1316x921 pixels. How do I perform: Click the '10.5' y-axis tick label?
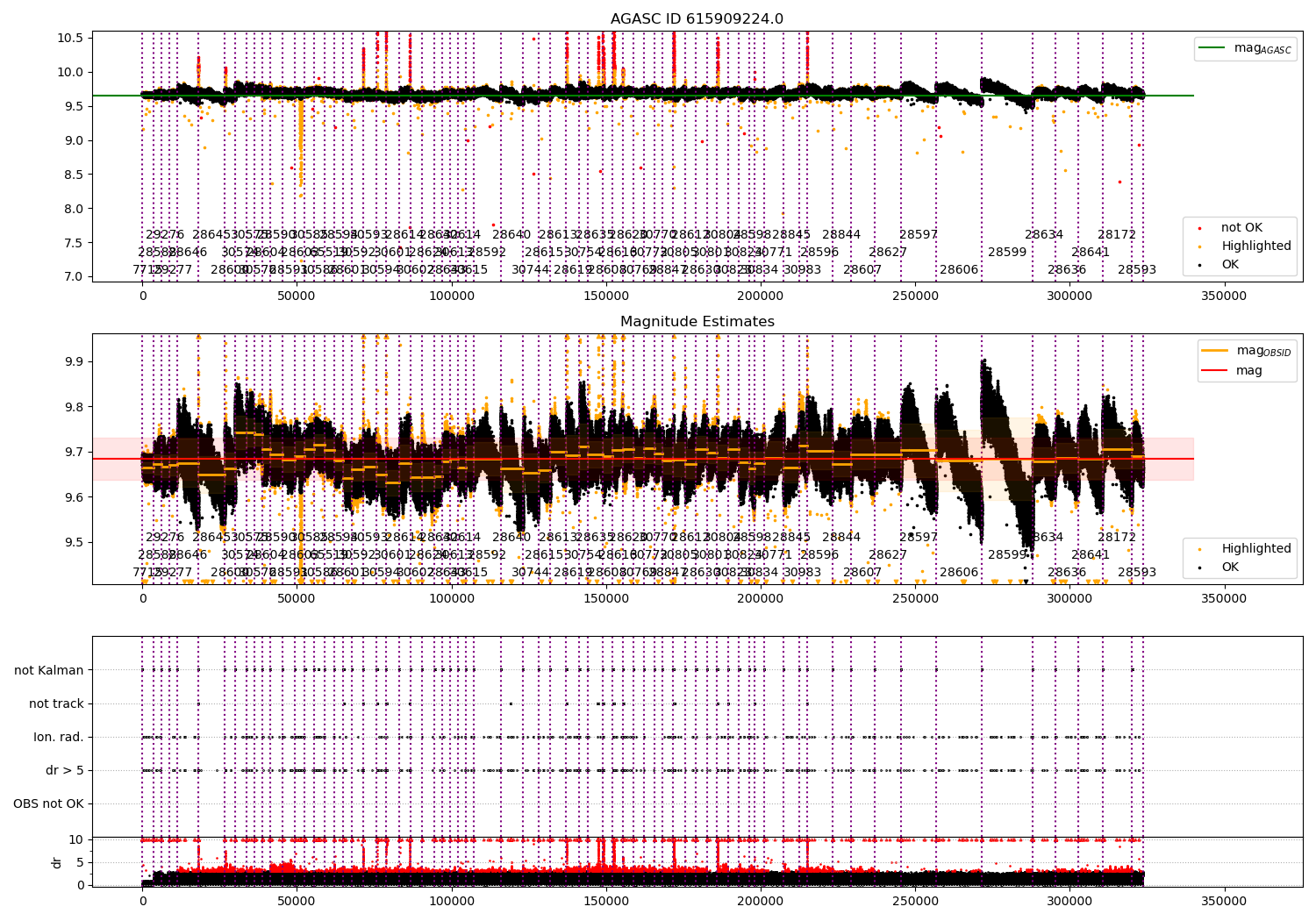pyautogui.click(x=70, y=38)
